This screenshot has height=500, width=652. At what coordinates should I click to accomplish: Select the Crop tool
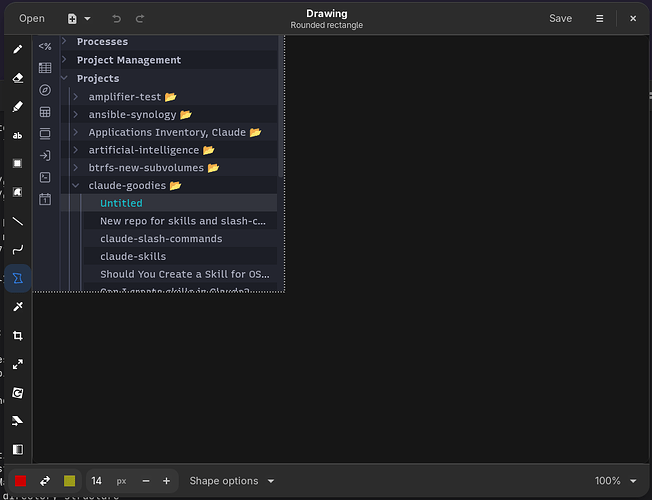17,336
